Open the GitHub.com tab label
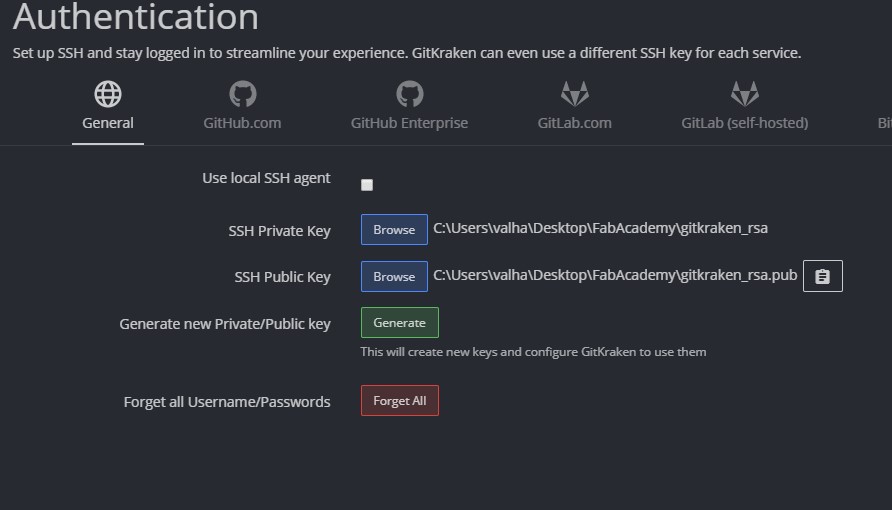The height and width of the screenshot is (510, 892). pyautogui.click(x=242, y=123)
